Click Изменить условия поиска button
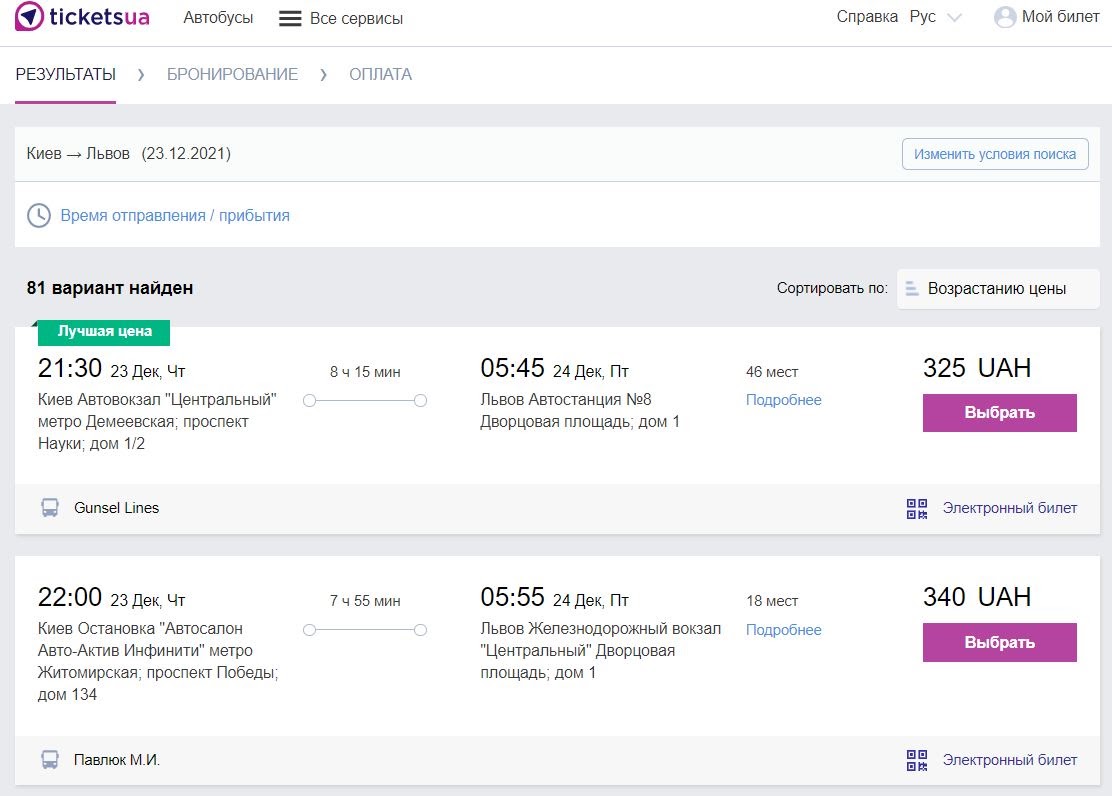 (x=995, y=154)
